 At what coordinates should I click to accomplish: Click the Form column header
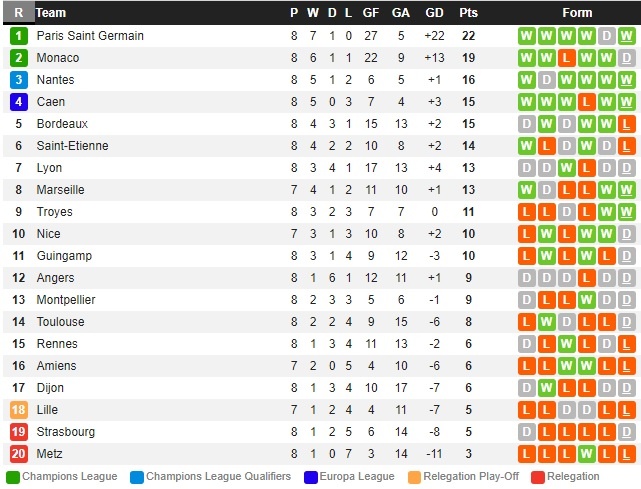coord(577,13)
